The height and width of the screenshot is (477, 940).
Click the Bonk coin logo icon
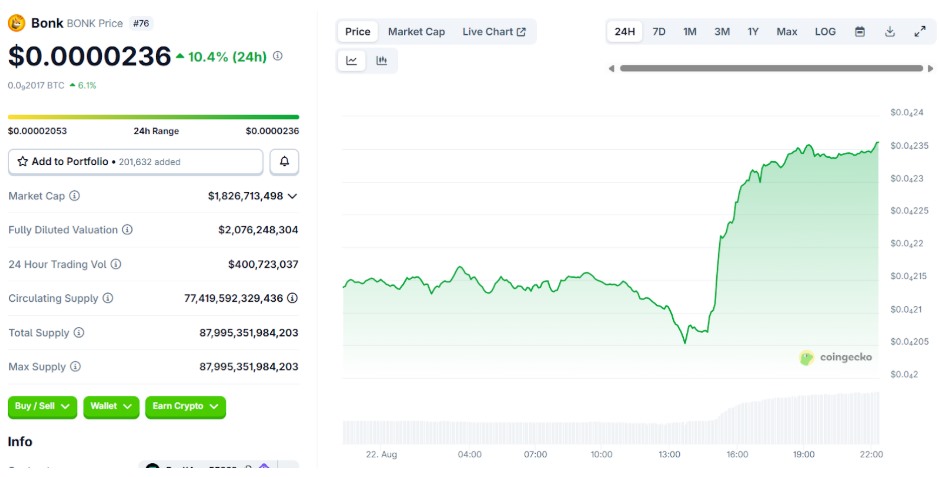pyautogui.click(x=16, y=23)
